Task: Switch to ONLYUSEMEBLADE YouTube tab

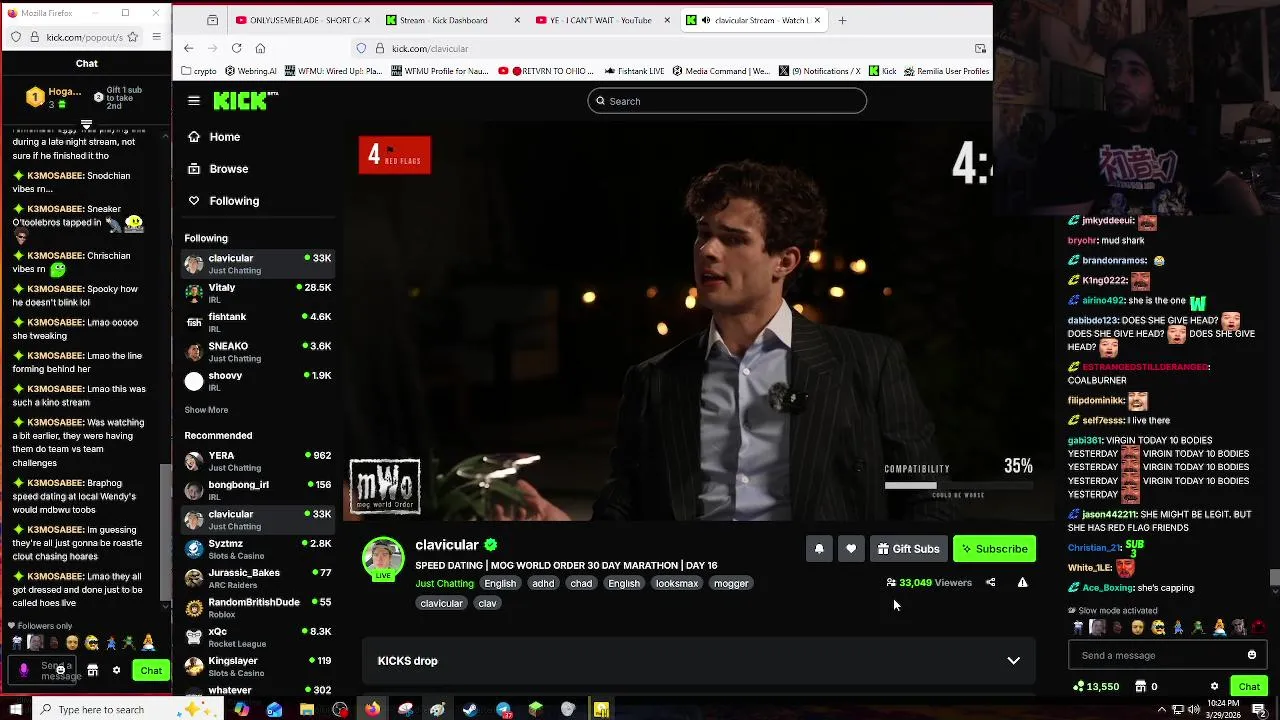Action: [301, 20]
